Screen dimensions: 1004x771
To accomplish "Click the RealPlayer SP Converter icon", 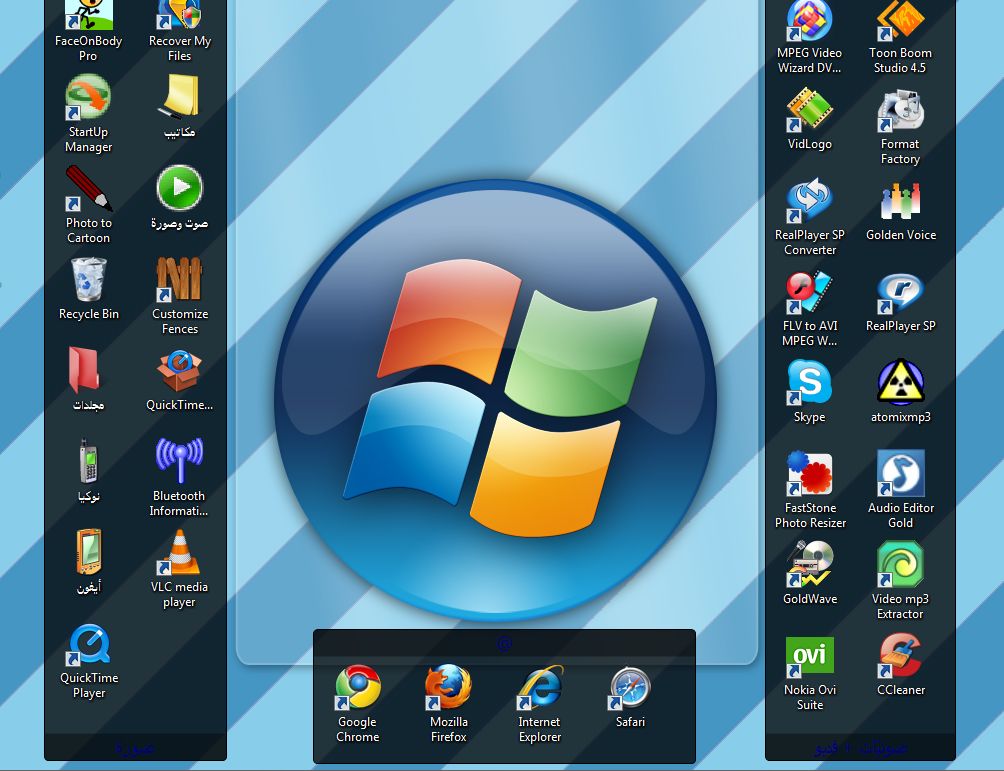I will click(809, 201).
